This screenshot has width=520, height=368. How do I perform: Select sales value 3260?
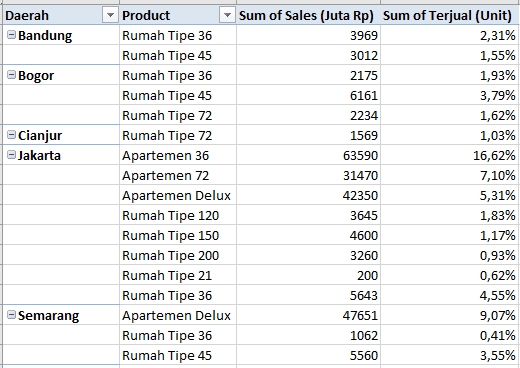(x=308, y=255)
